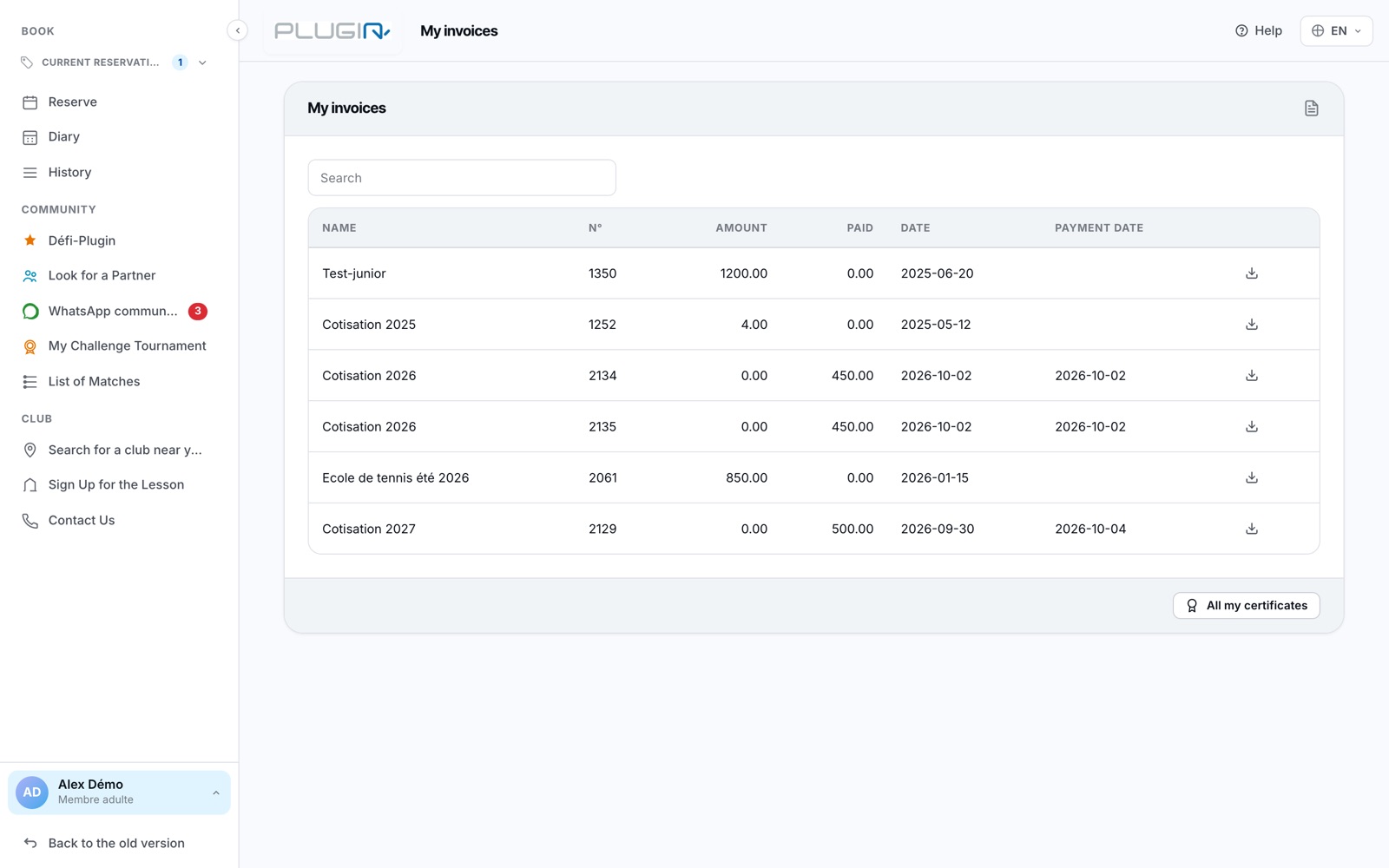
Task: Open Défi-Plugin
Action: tap(82, 240)
